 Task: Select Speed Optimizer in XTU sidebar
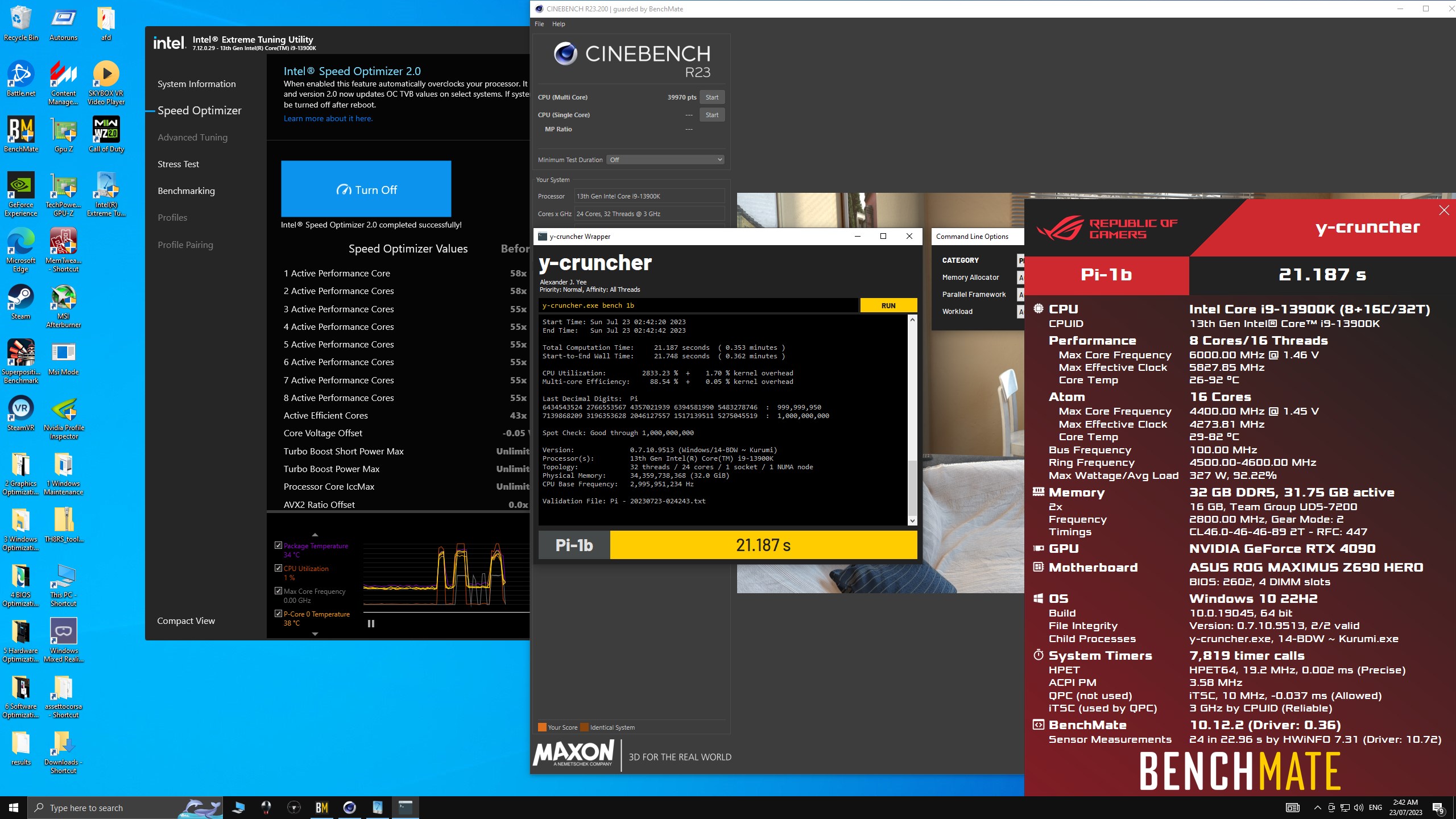tap(199, 110)
